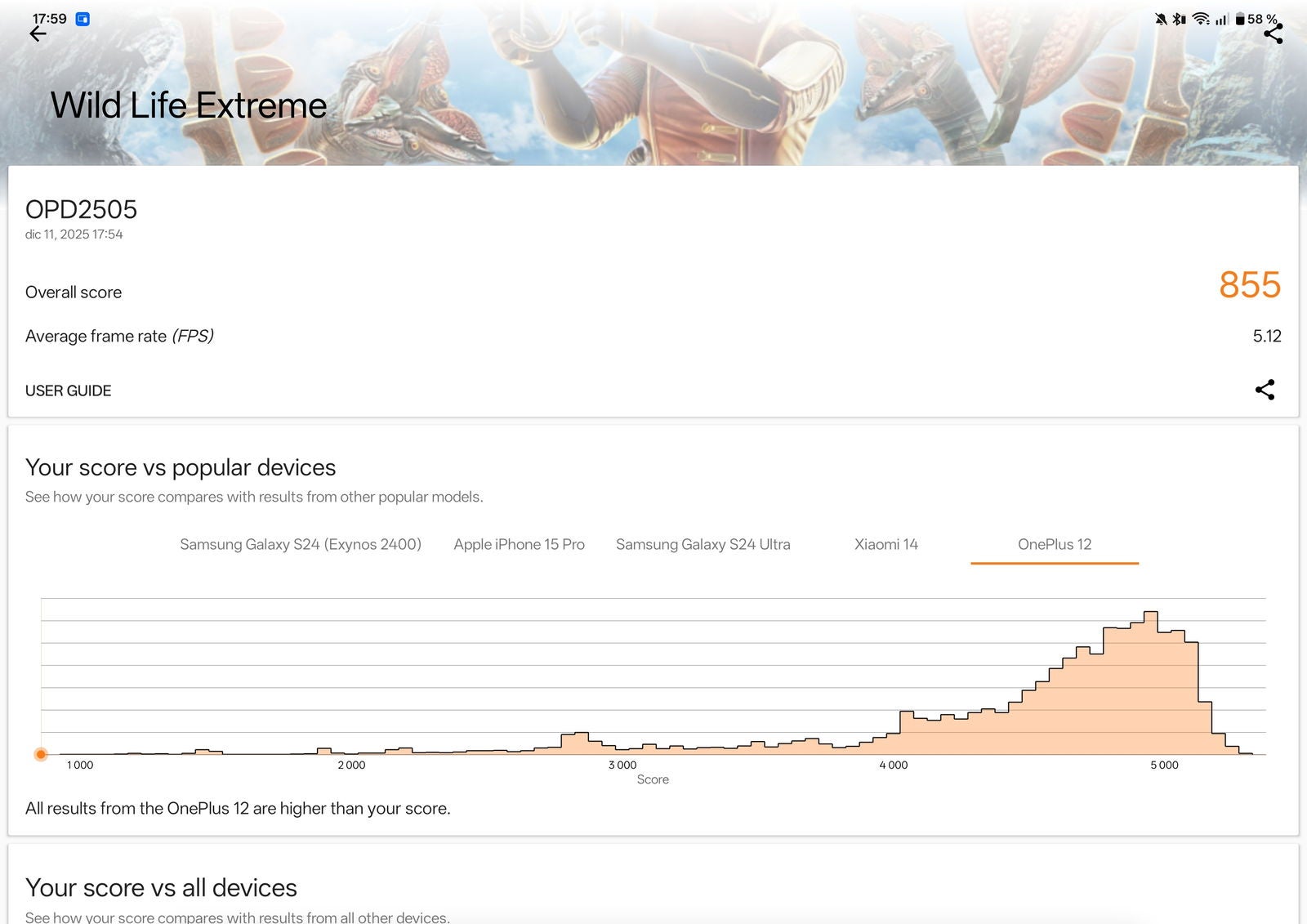Share the result using the card's share icon
Viewport: 1307px width, 924px height.
click(1265, 390)
